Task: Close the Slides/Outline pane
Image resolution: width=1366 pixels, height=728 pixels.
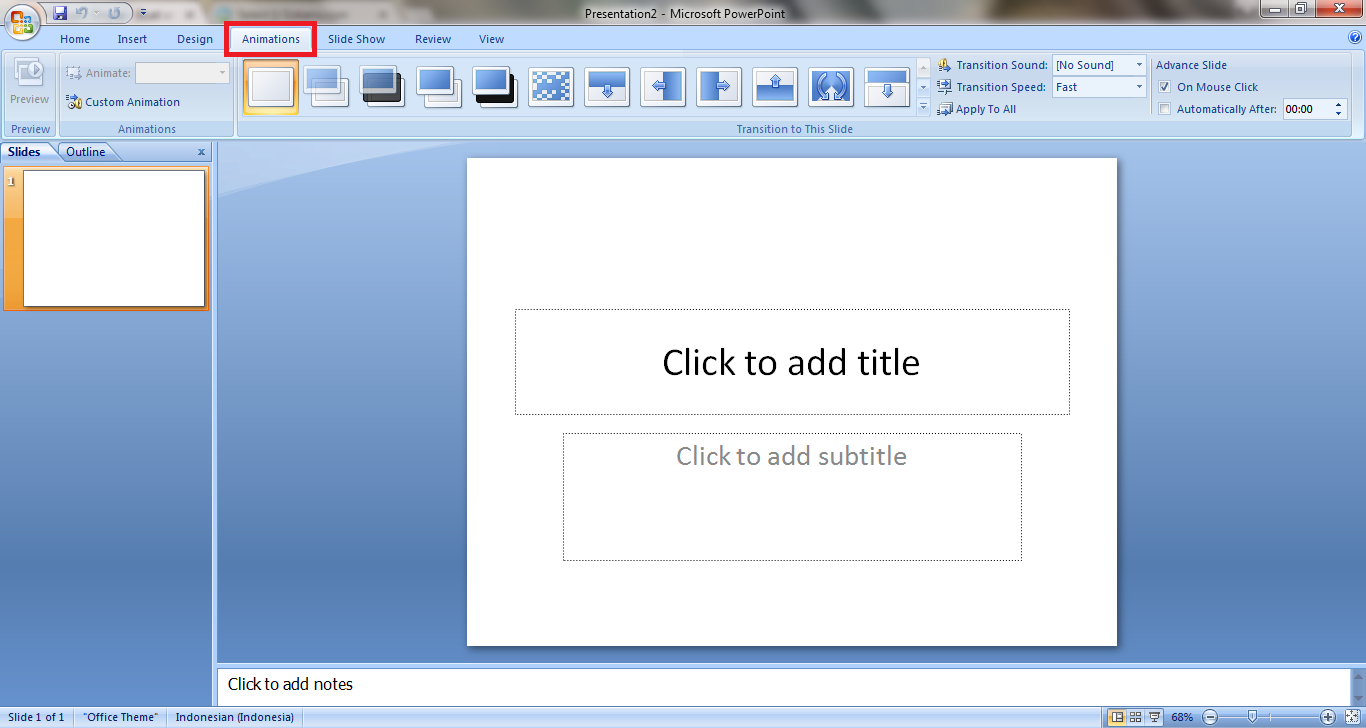Action: click(201, 152)
